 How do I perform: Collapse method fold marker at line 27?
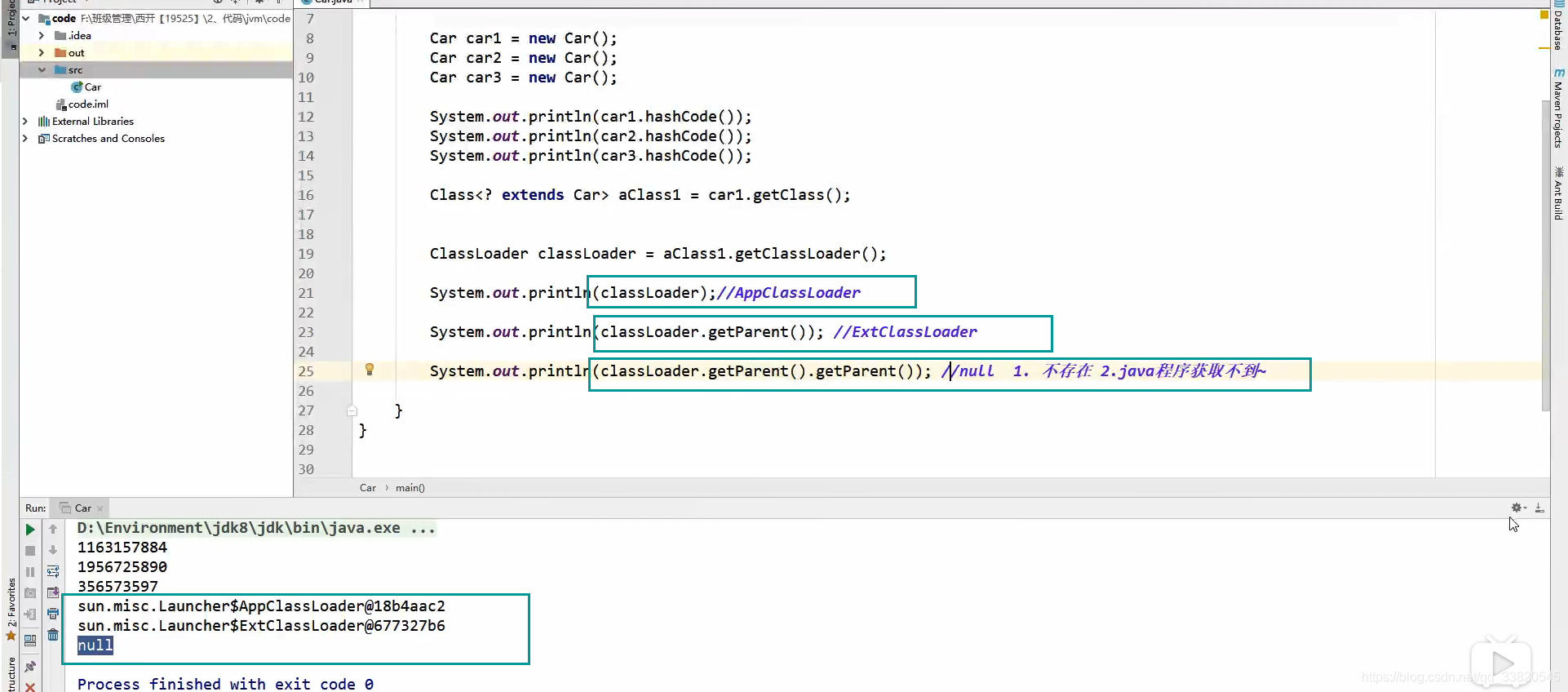[352, 410]
